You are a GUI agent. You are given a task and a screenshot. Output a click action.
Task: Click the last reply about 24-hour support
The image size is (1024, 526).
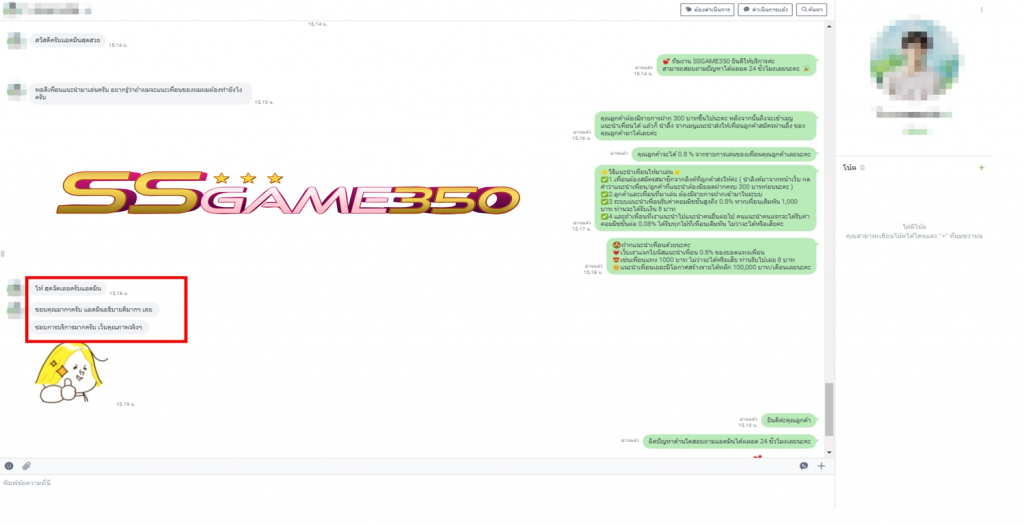coord(729,442)
